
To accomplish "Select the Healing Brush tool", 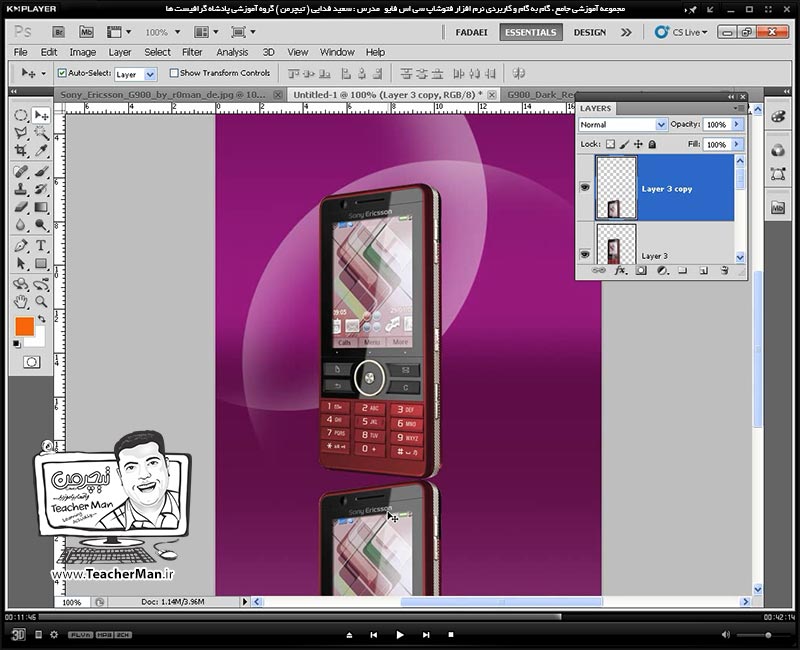I will (x=21, y=171).
